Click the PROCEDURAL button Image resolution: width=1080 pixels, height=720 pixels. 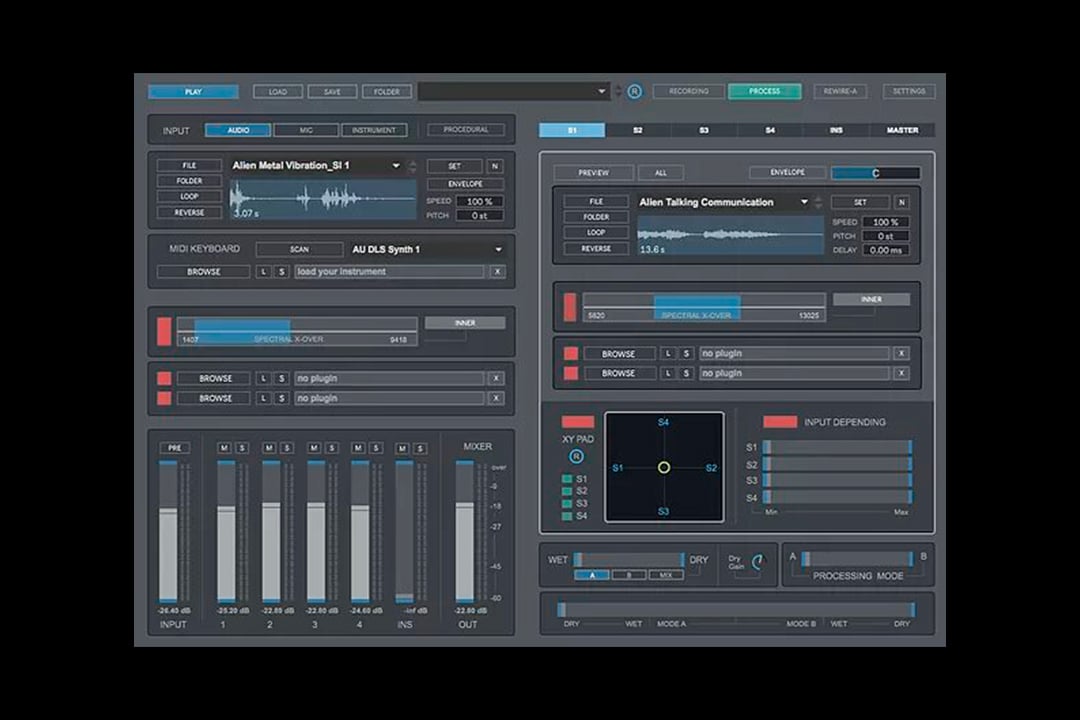coord(466,130)
